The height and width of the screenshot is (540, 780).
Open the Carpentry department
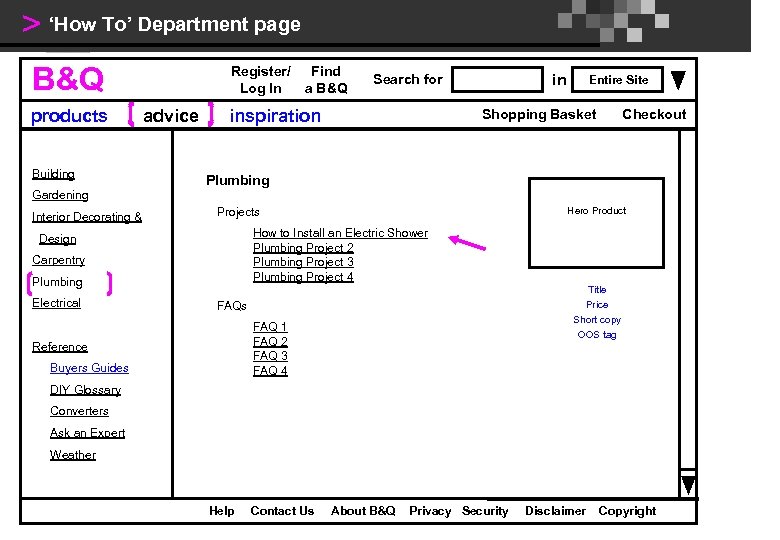click(x=58, y=260)
